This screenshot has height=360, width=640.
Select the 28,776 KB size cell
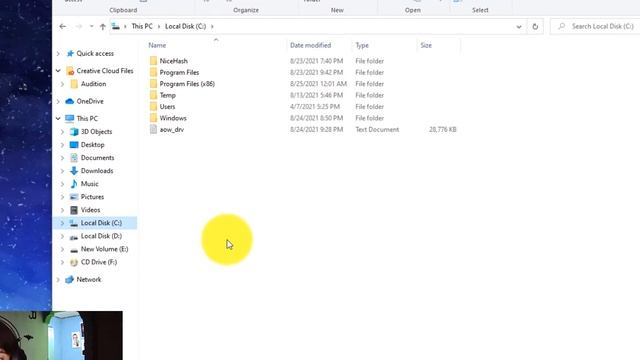[442, 129]
